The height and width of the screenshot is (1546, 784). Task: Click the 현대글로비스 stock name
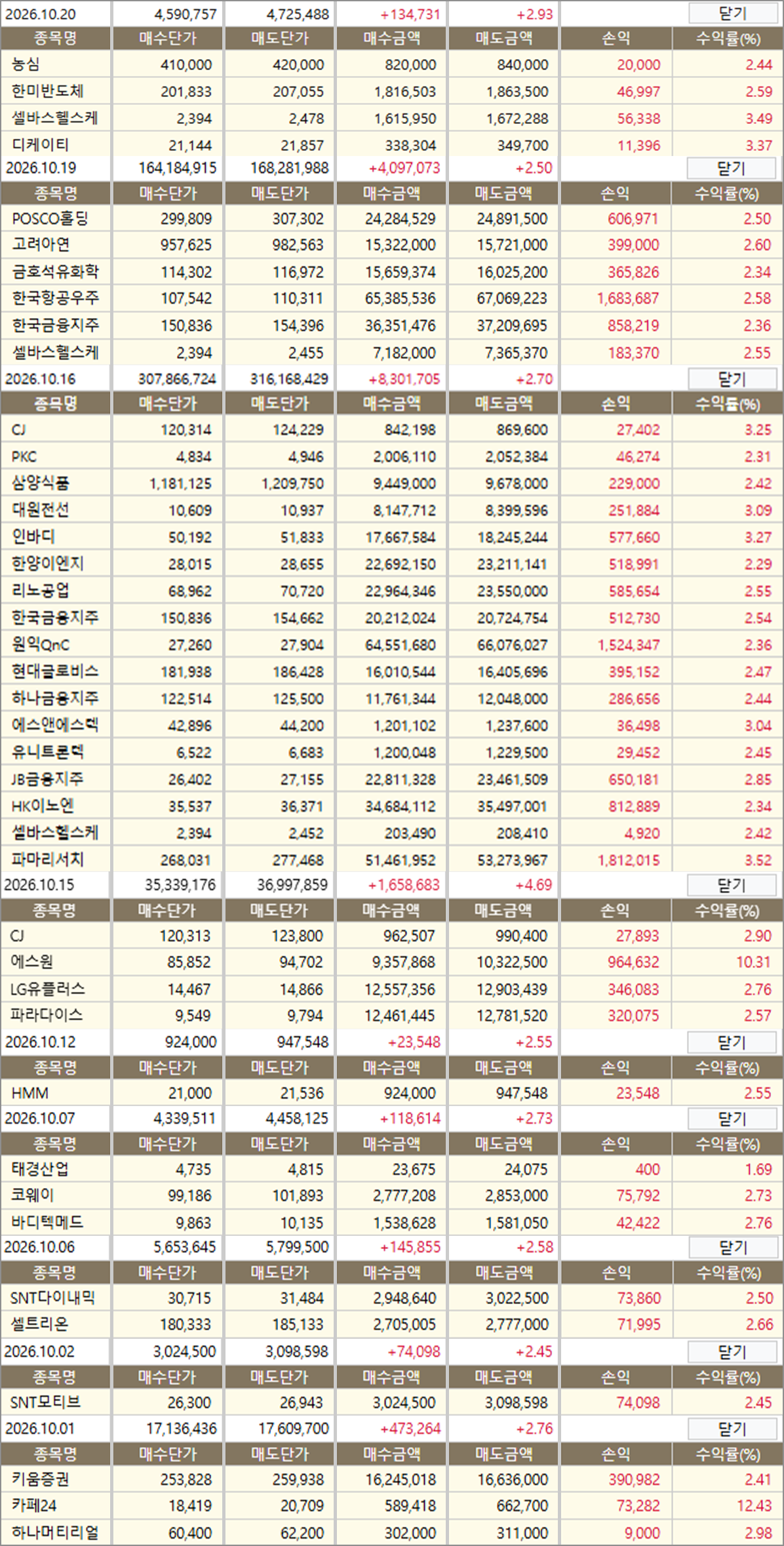point(55,671)
